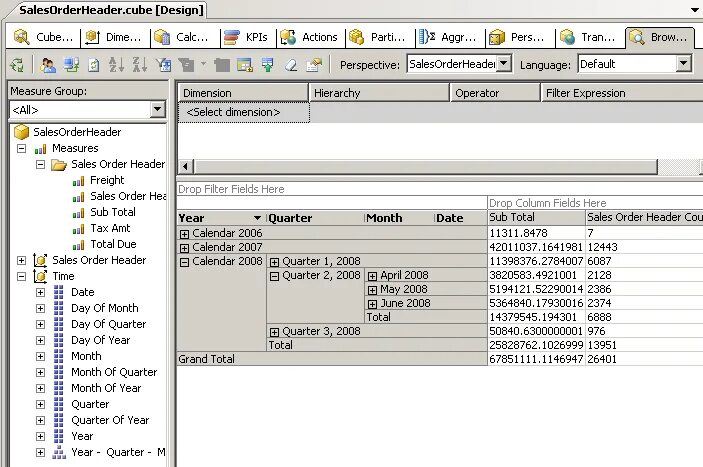This screenshot has width=703, height=467.
Task: Click the Commands and Options toolbar icon
Action: coord(314,65)
